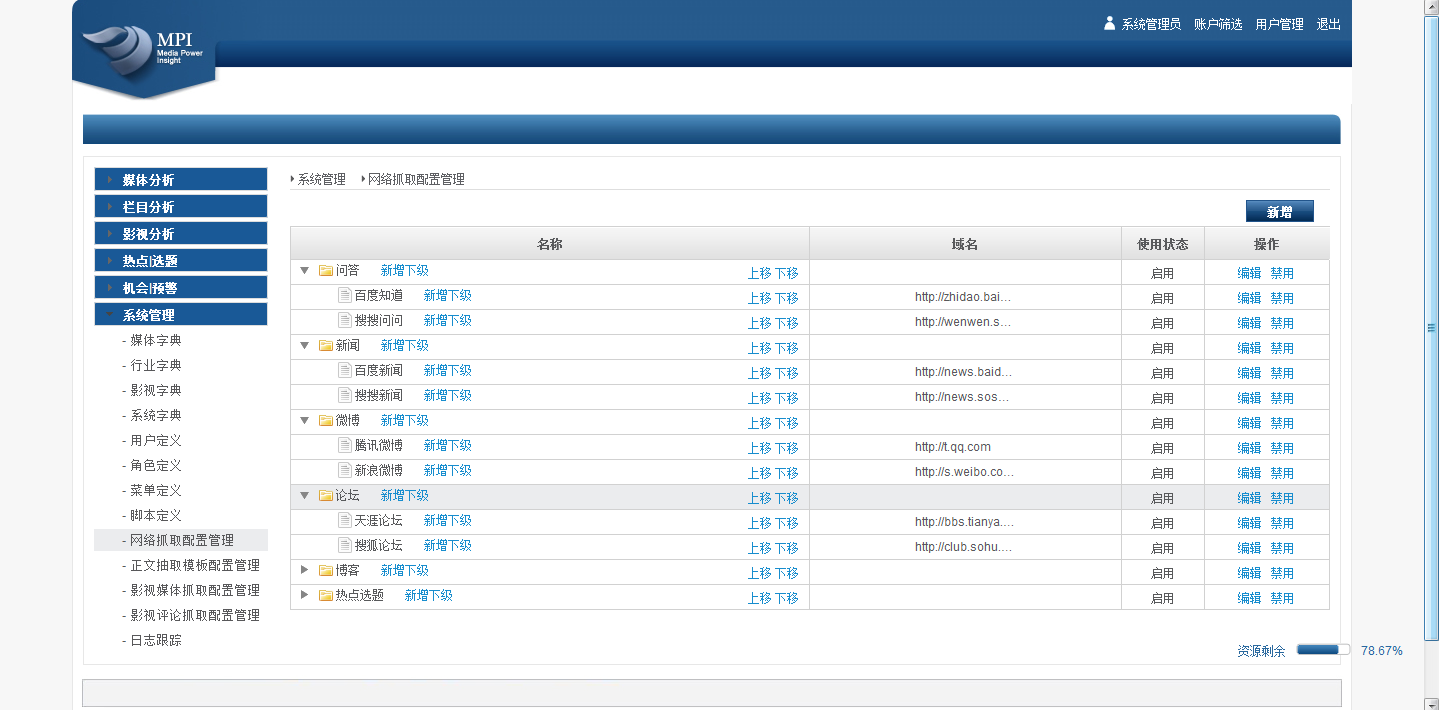Disable the 热点选题 entry via 禁用
This screenshot has width=1439, height=710.
(1281, 598)
